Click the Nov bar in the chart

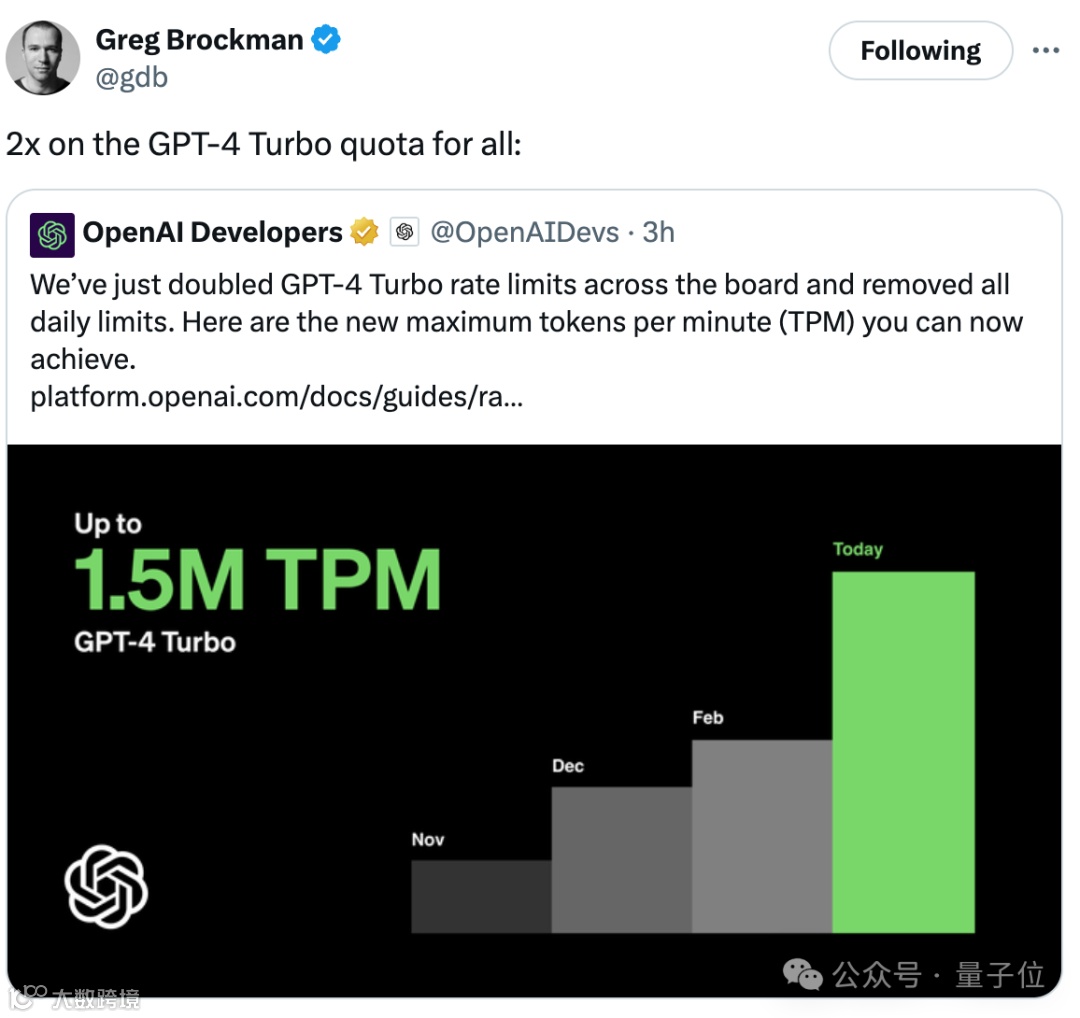point(480,896)
